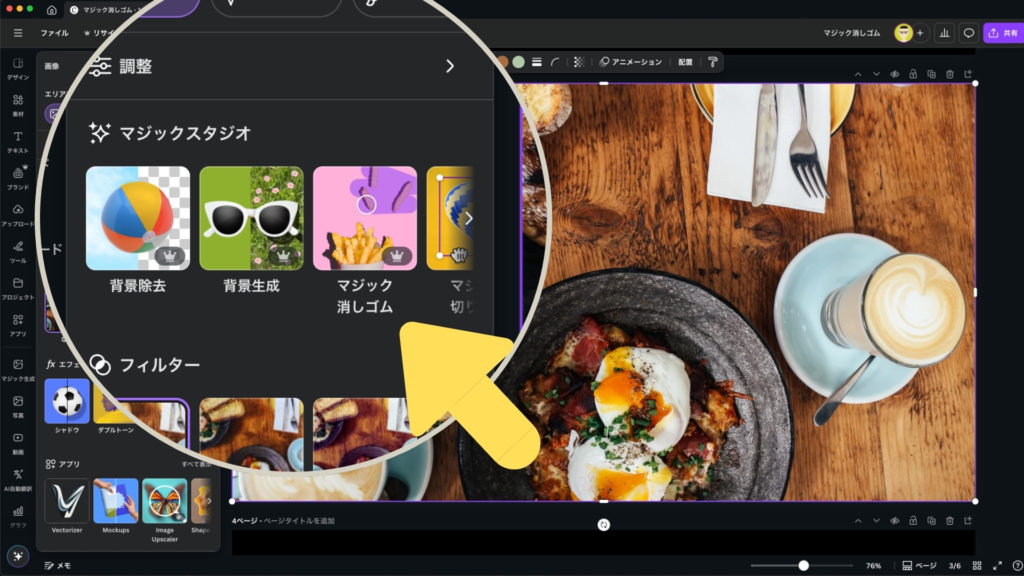Screen dimensions: 1024x576
Task: Open the 配置 (Position) toolbar item
Action: (x=685, y=62)
